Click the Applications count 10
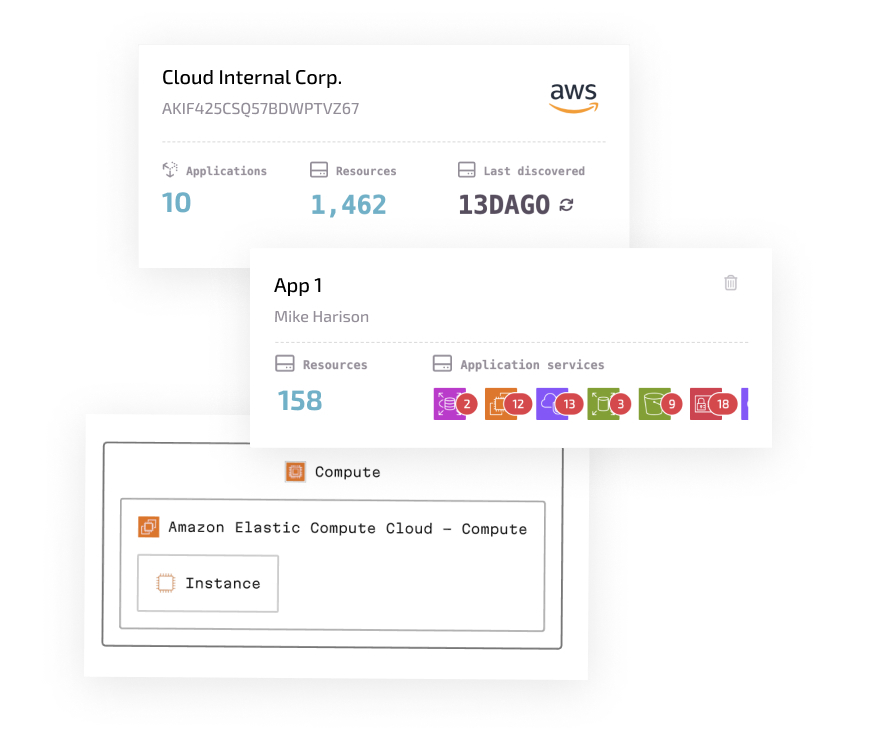This screenshot has height=739, width=870. pyautogui.click(x=176, y=203)
